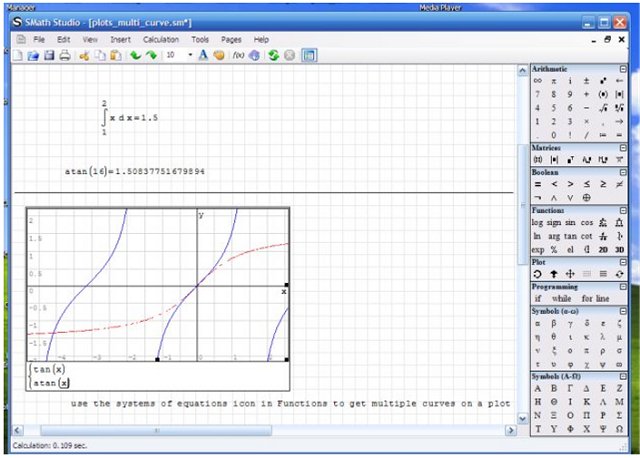Redo action with the green forward arrow
640x458 pixels.
click(151, 55)
